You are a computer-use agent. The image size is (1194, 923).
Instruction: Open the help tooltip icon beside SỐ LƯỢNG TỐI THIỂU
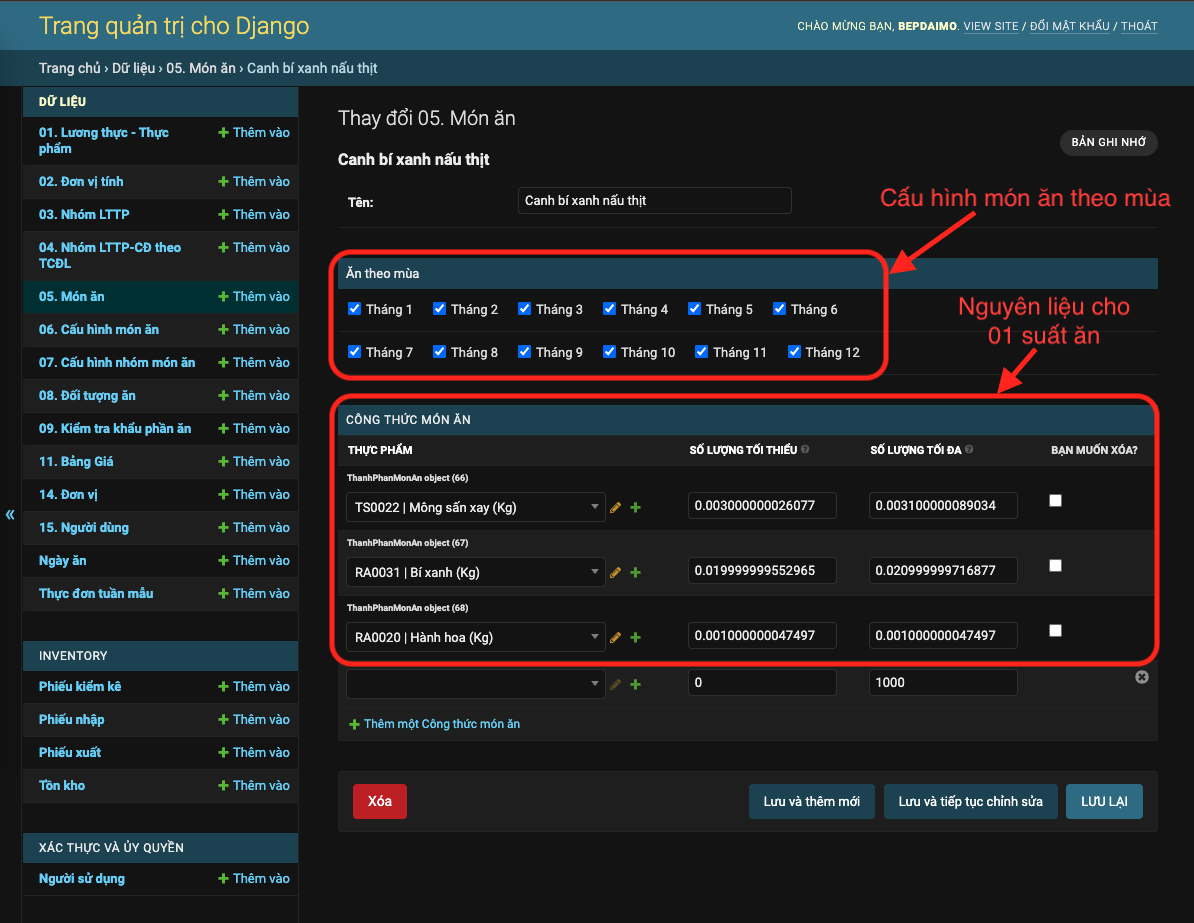point(806,449)
